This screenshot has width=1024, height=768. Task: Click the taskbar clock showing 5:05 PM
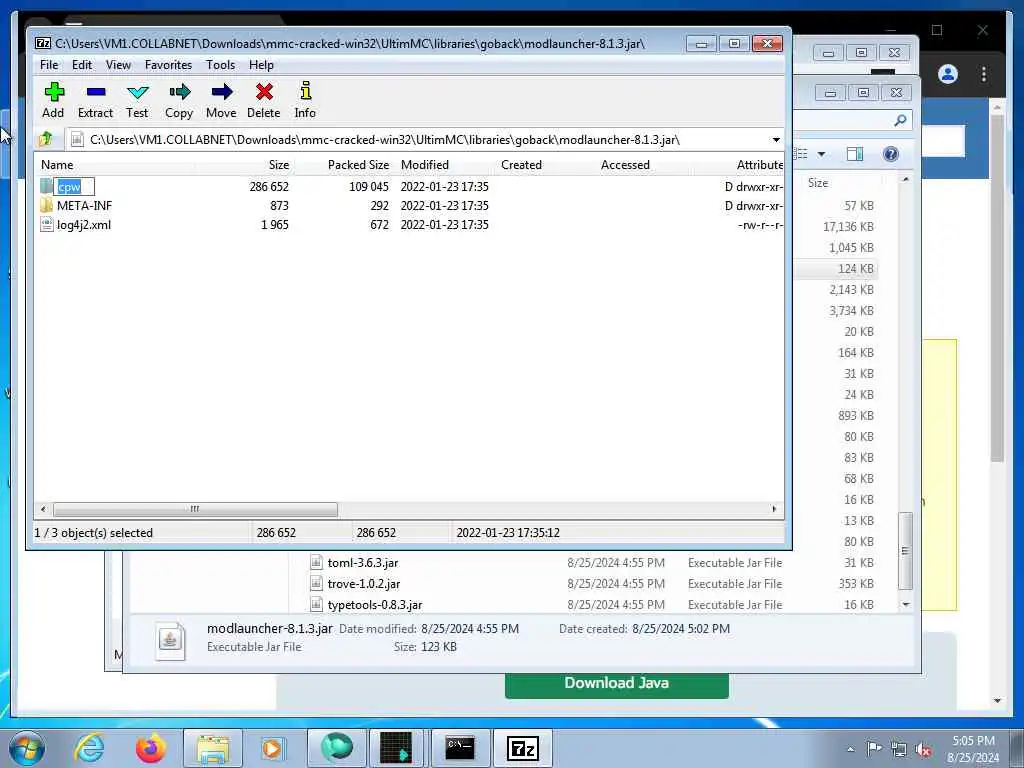click(973, 748)
